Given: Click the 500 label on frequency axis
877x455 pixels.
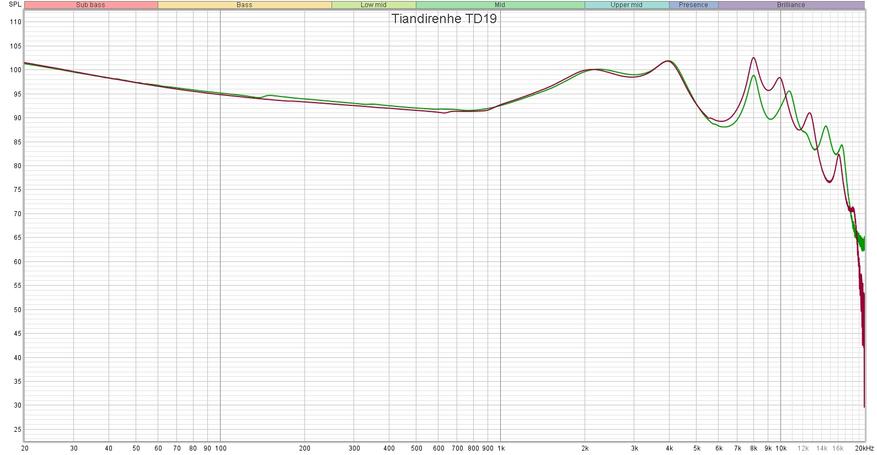Looking at the screenshot, I should pos(416,448).
